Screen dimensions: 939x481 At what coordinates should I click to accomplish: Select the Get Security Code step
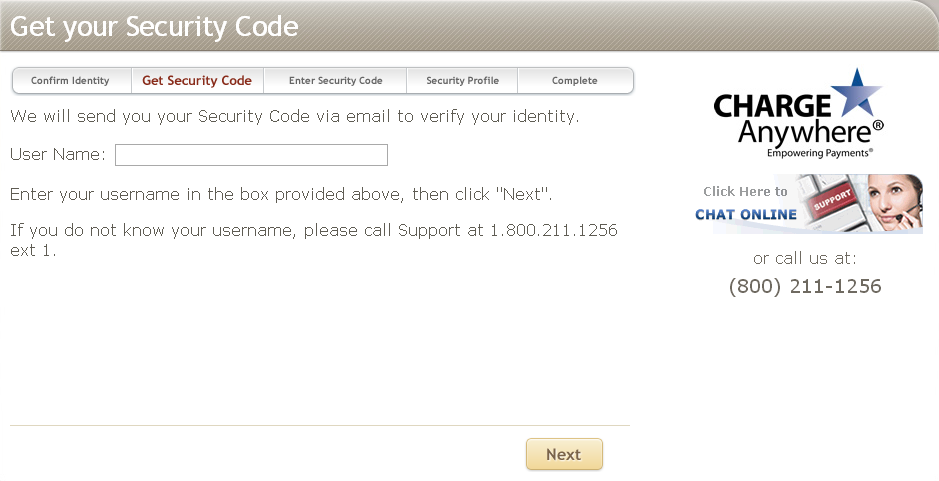(x=197, y=81)
